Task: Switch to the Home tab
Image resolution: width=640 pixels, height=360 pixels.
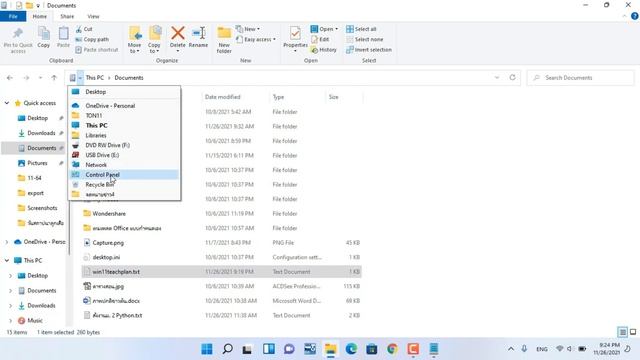Action: [x=40, y=16]
